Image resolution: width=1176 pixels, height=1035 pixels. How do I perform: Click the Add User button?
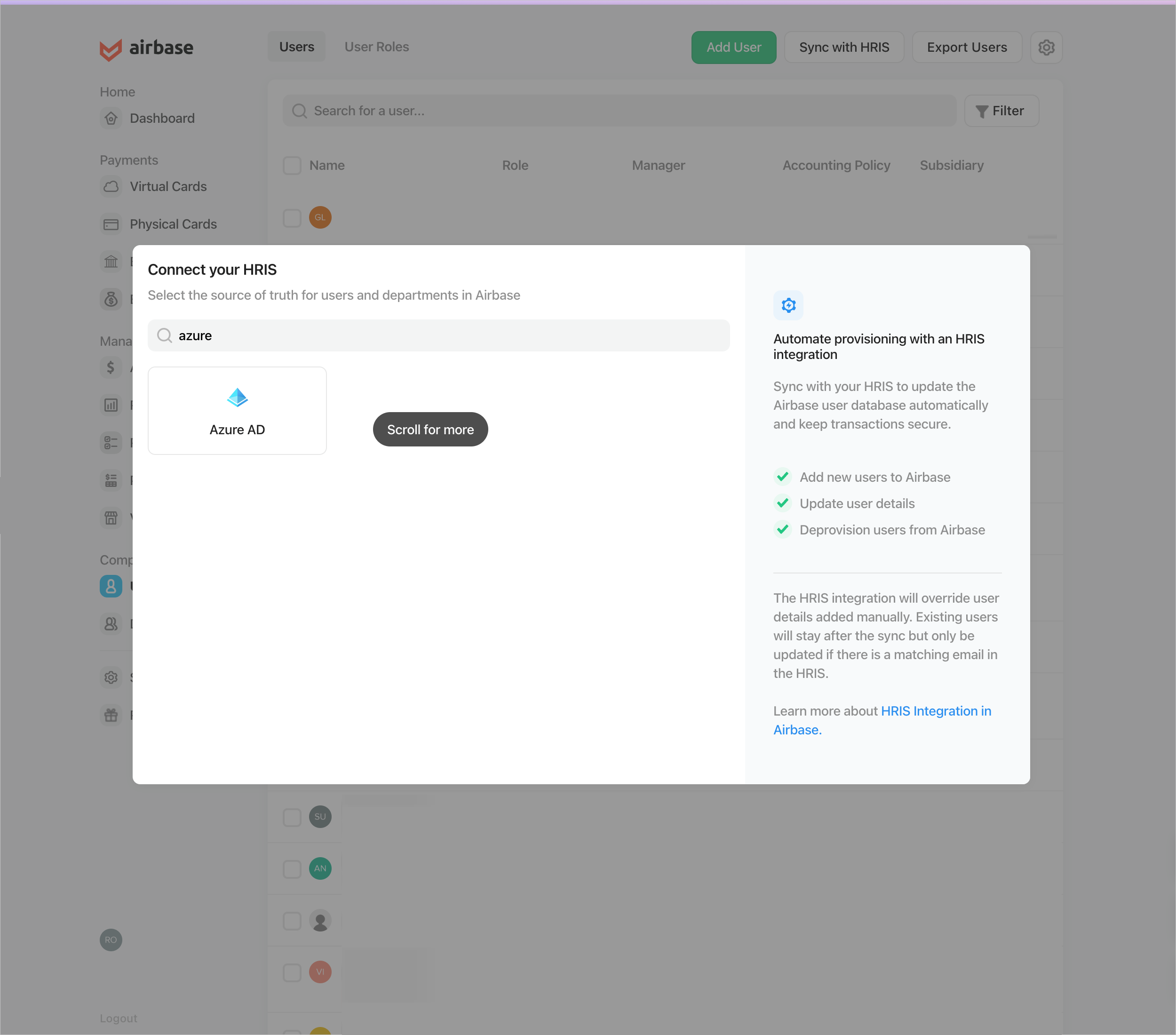(734, 47)
